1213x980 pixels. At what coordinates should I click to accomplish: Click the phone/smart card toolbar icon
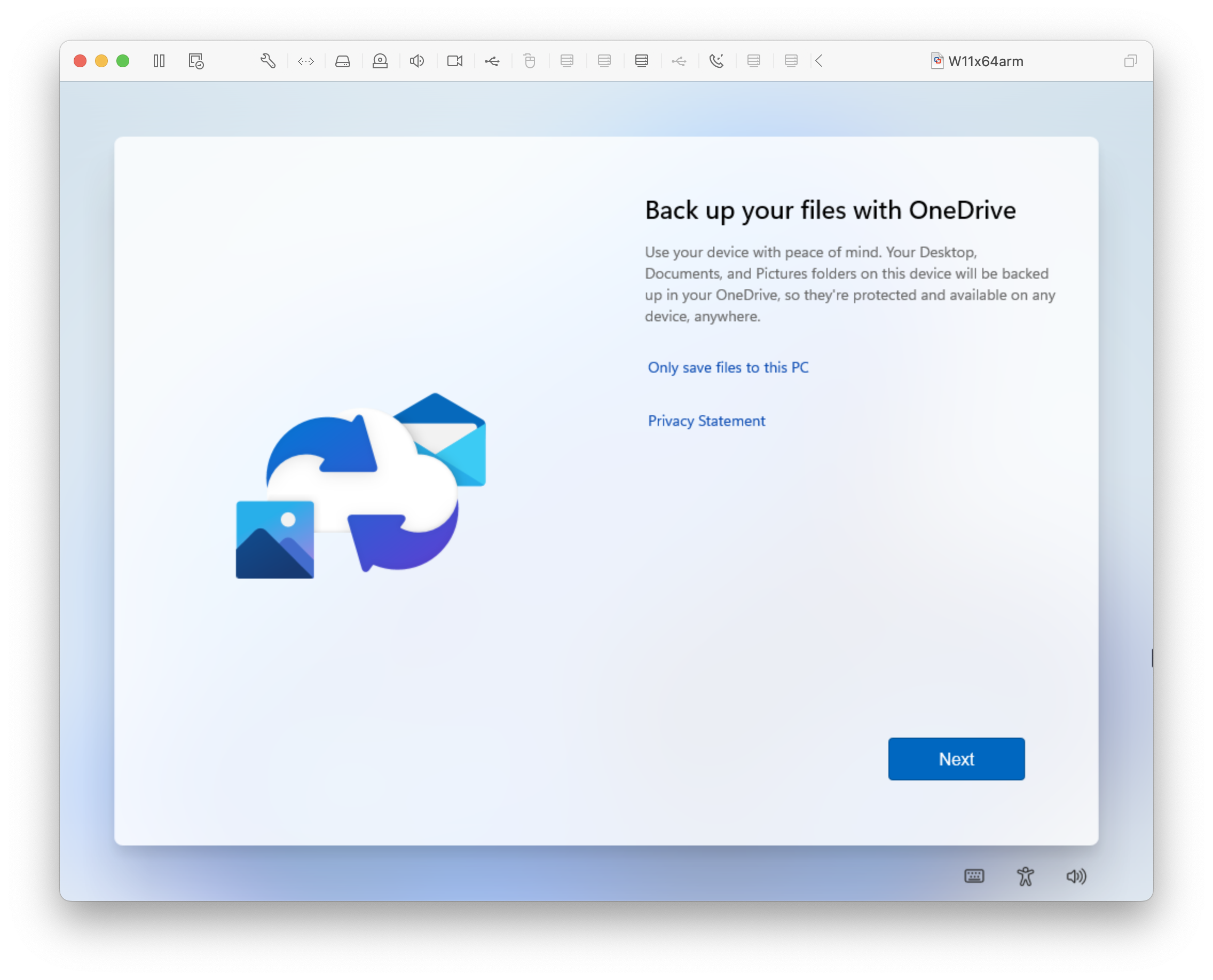click(x=717, y=61)
